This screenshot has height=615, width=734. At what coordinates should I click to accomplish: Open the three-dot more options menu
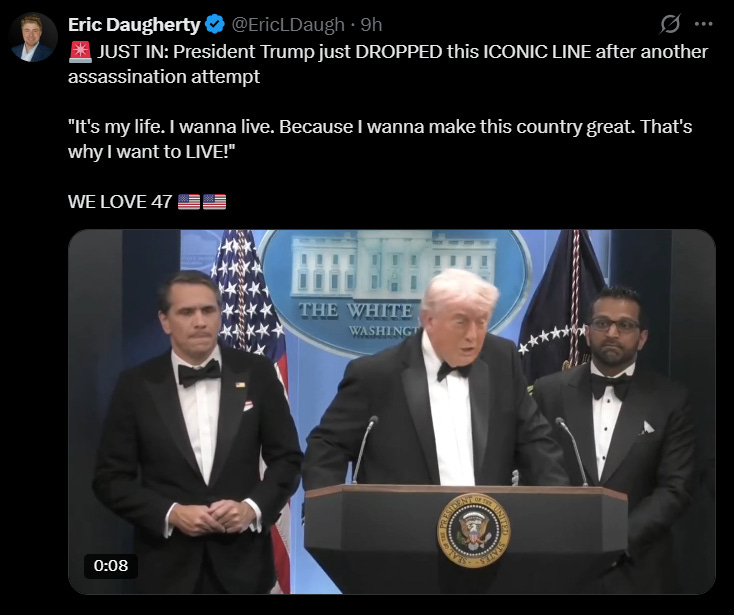704,24
